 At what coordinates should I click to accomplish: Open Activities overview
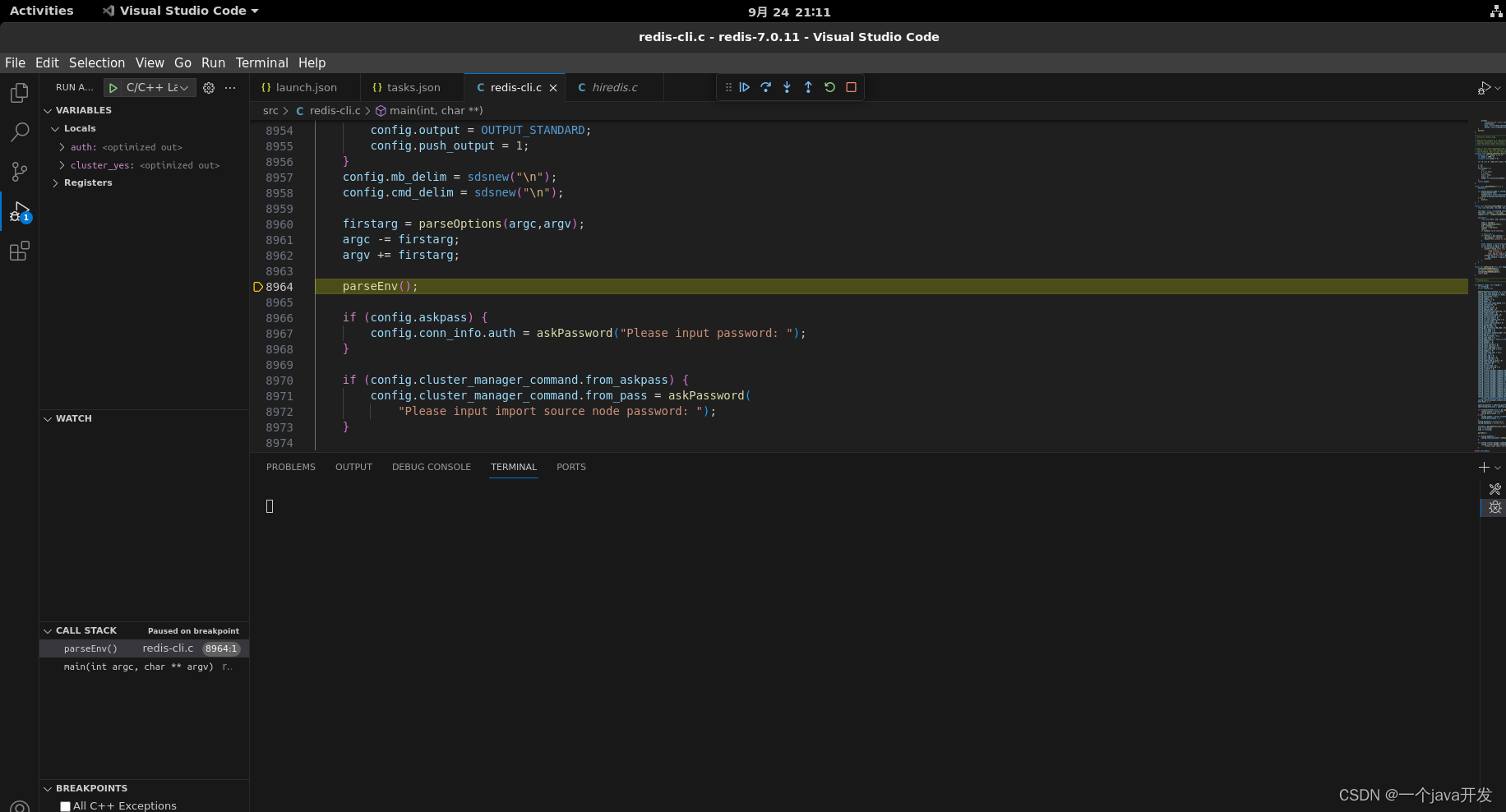point(41,11)
